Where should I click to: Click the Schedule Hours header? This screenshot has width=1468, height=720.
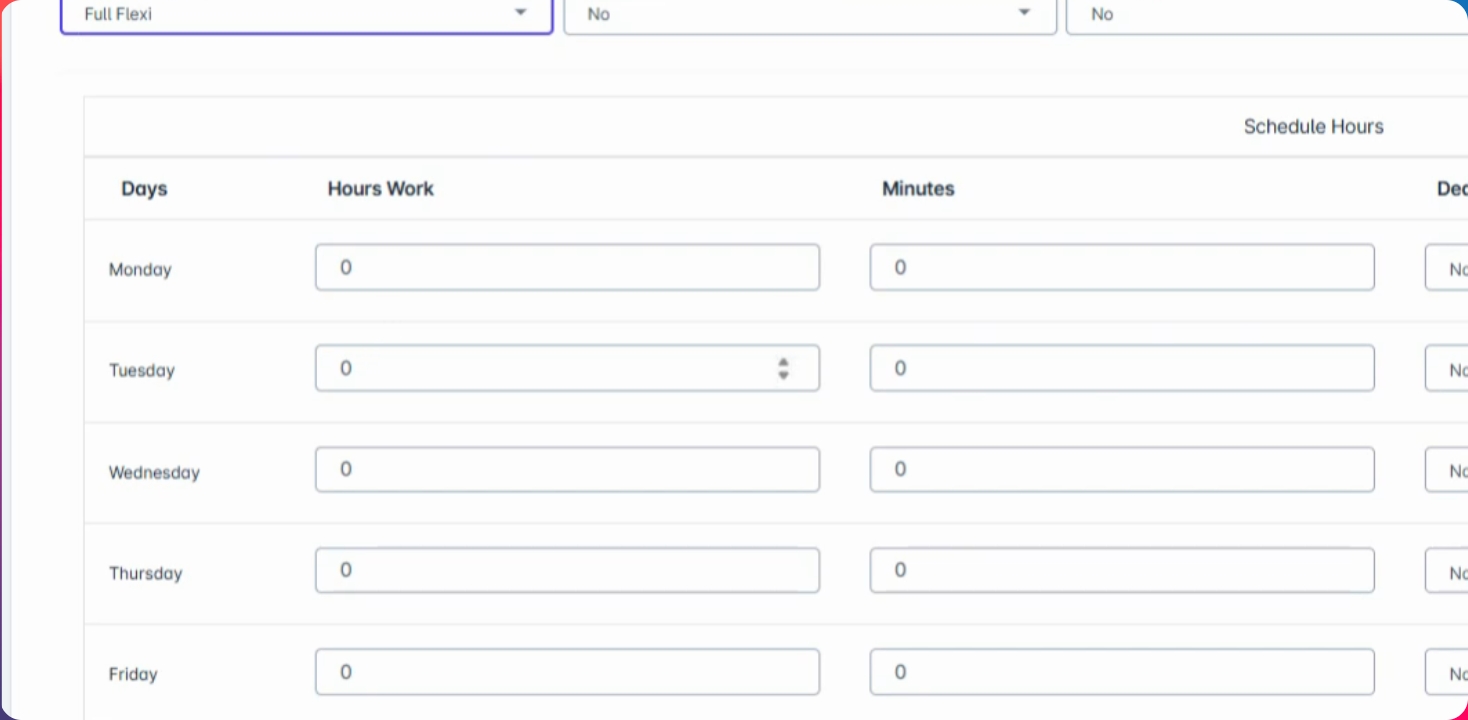(1313, 127)
